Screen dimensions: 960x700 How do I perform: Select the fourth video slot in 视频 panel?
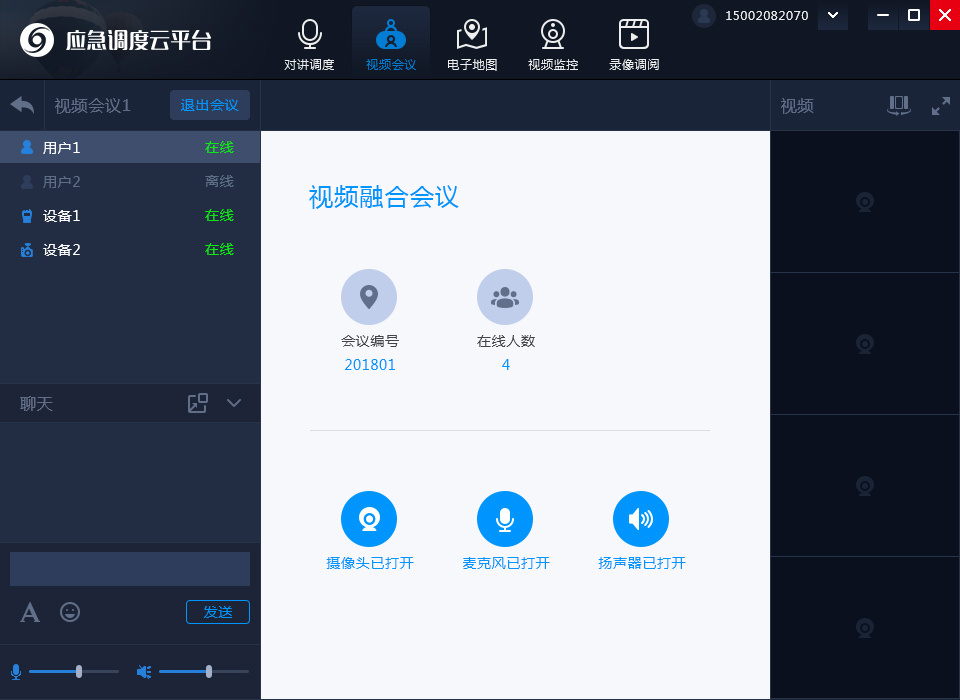click(864, 628)
